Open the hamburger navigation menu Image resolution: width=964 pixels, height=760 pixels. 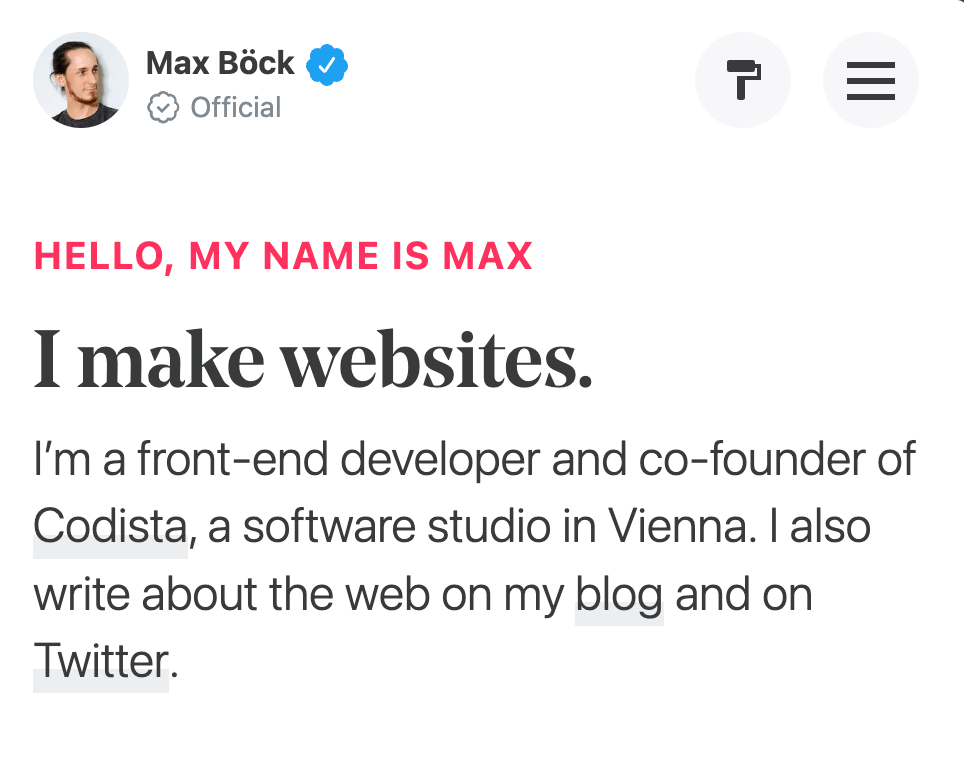click(x=871, y=80)
